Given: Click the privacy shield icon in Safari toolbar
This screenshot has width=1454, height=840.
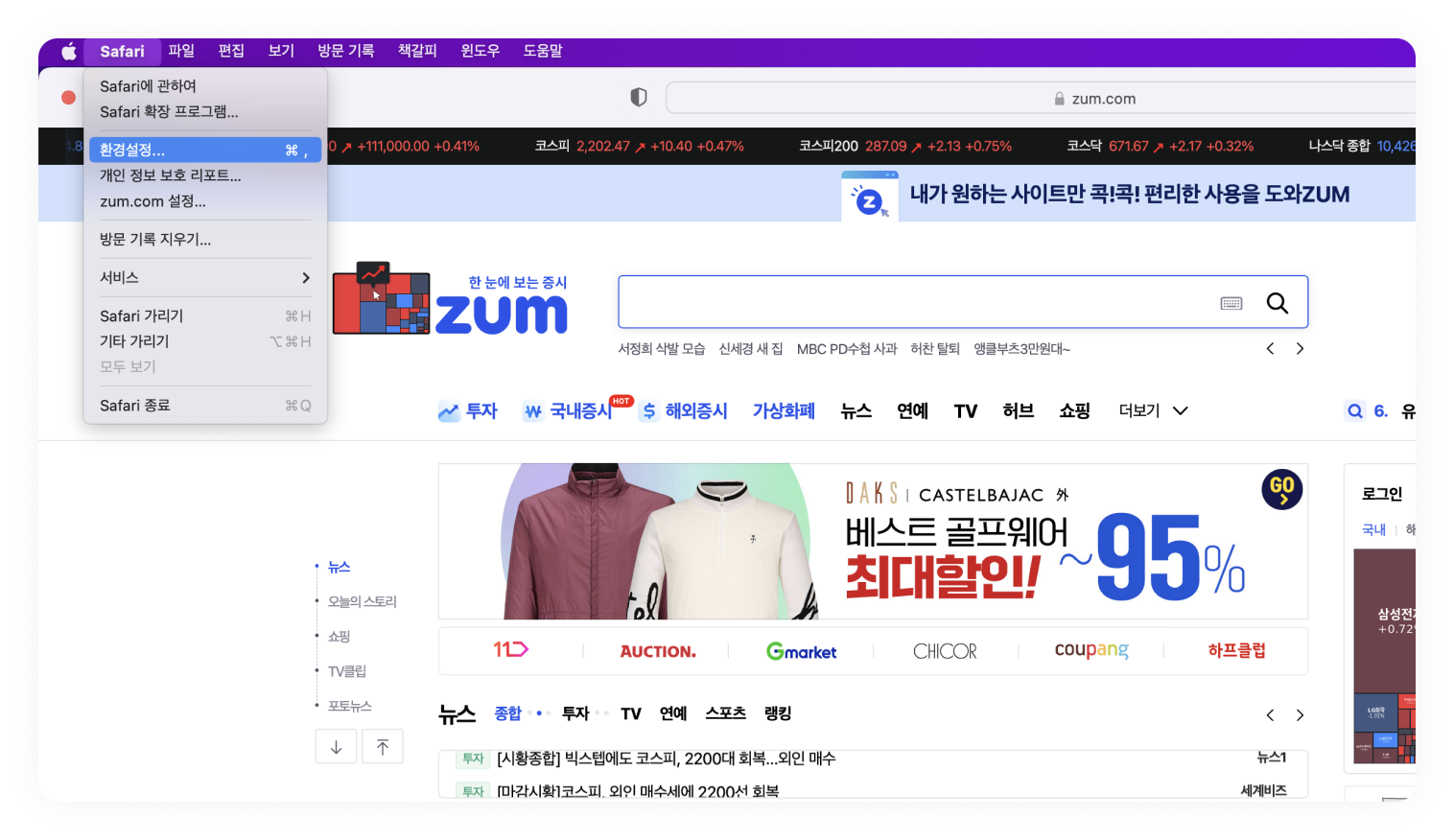Looking at the screenshot, I should coord(638,97).
